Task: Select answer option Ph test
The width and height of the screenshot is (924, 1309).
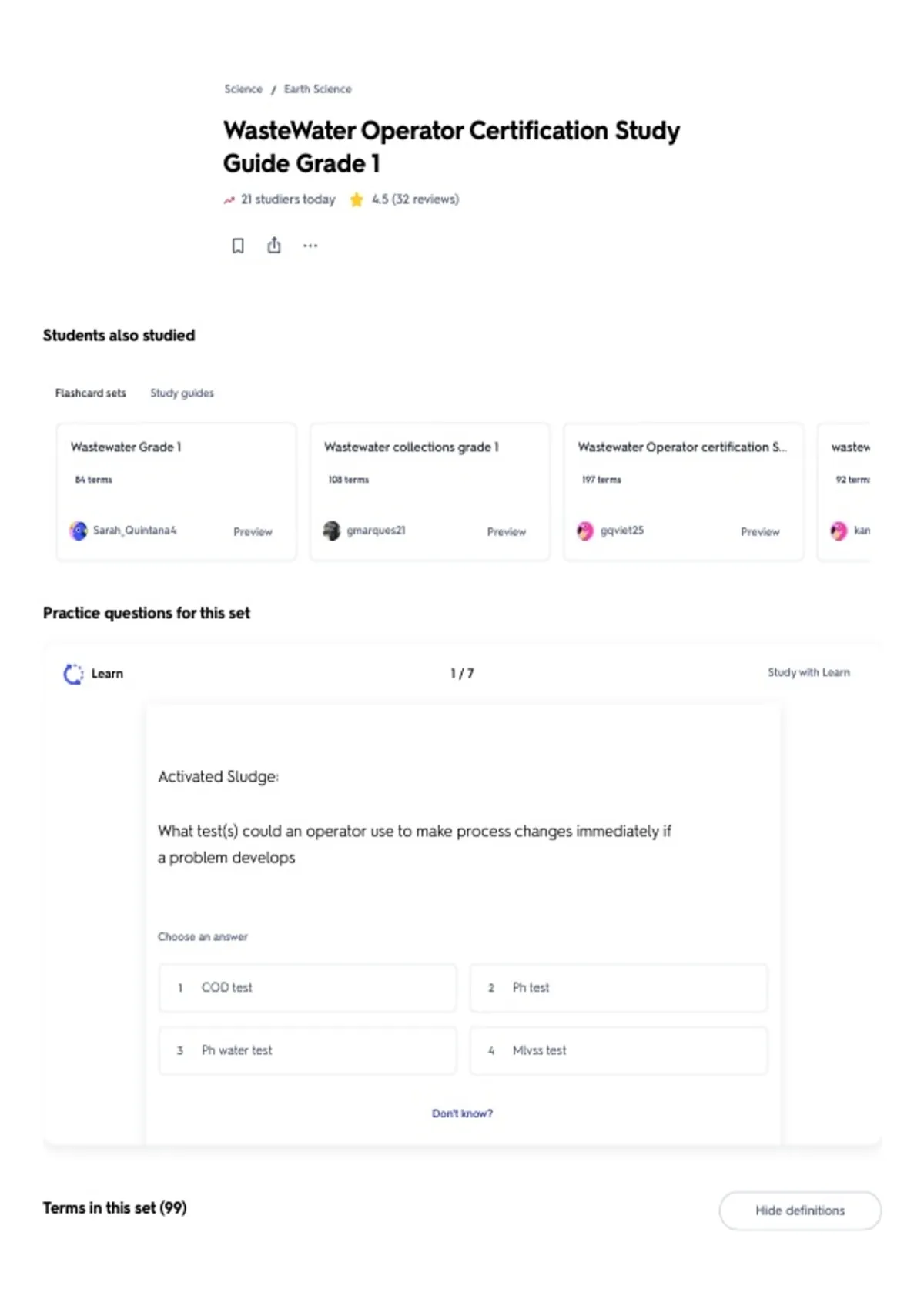Action: (619, 987)
